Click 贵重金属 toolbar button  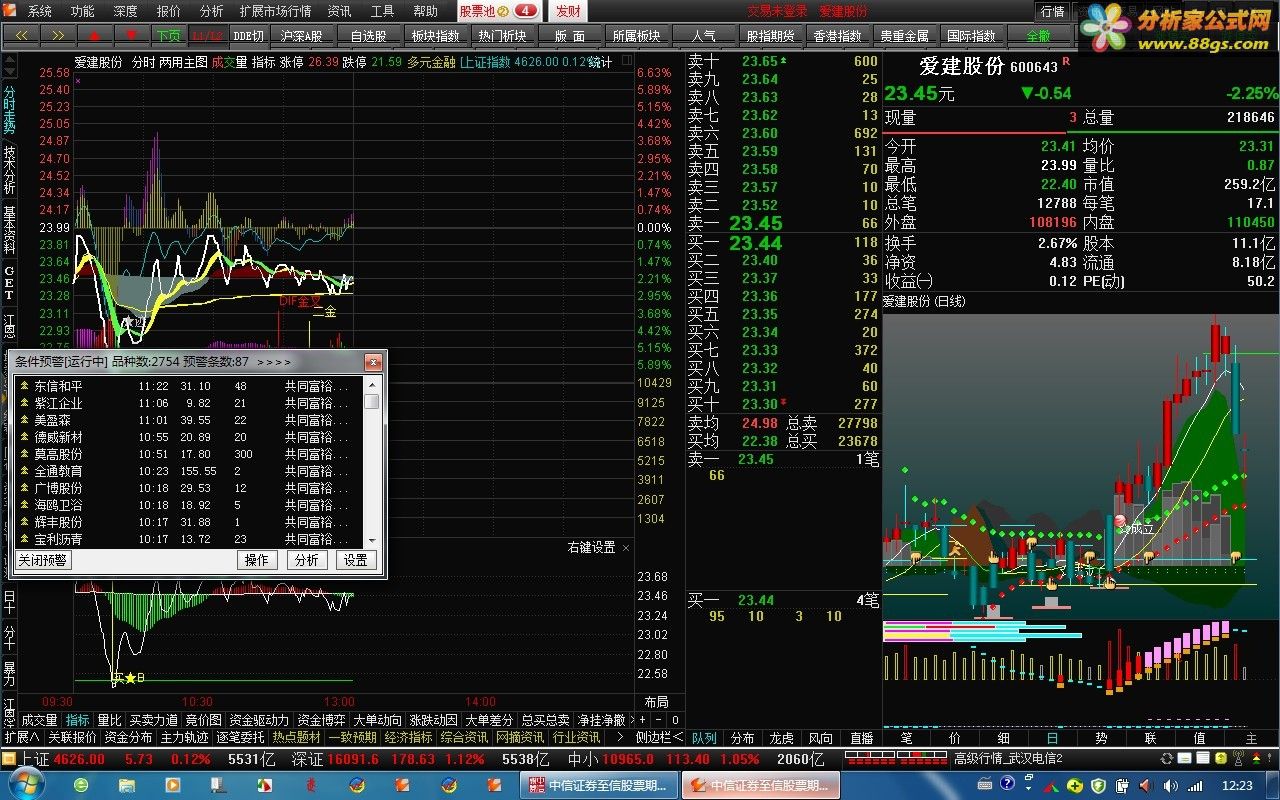tap(904, 35)
